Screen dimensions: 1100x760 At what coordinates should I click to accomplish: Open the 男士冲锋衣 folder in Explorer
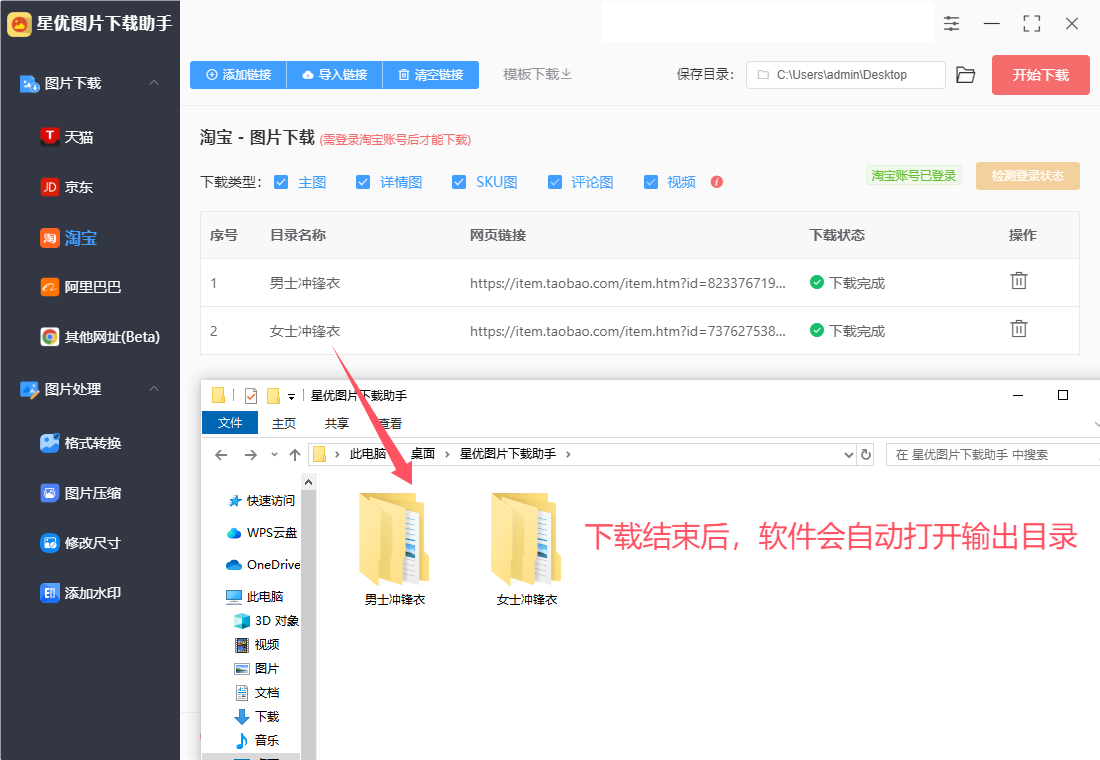(x=394, y=549)
